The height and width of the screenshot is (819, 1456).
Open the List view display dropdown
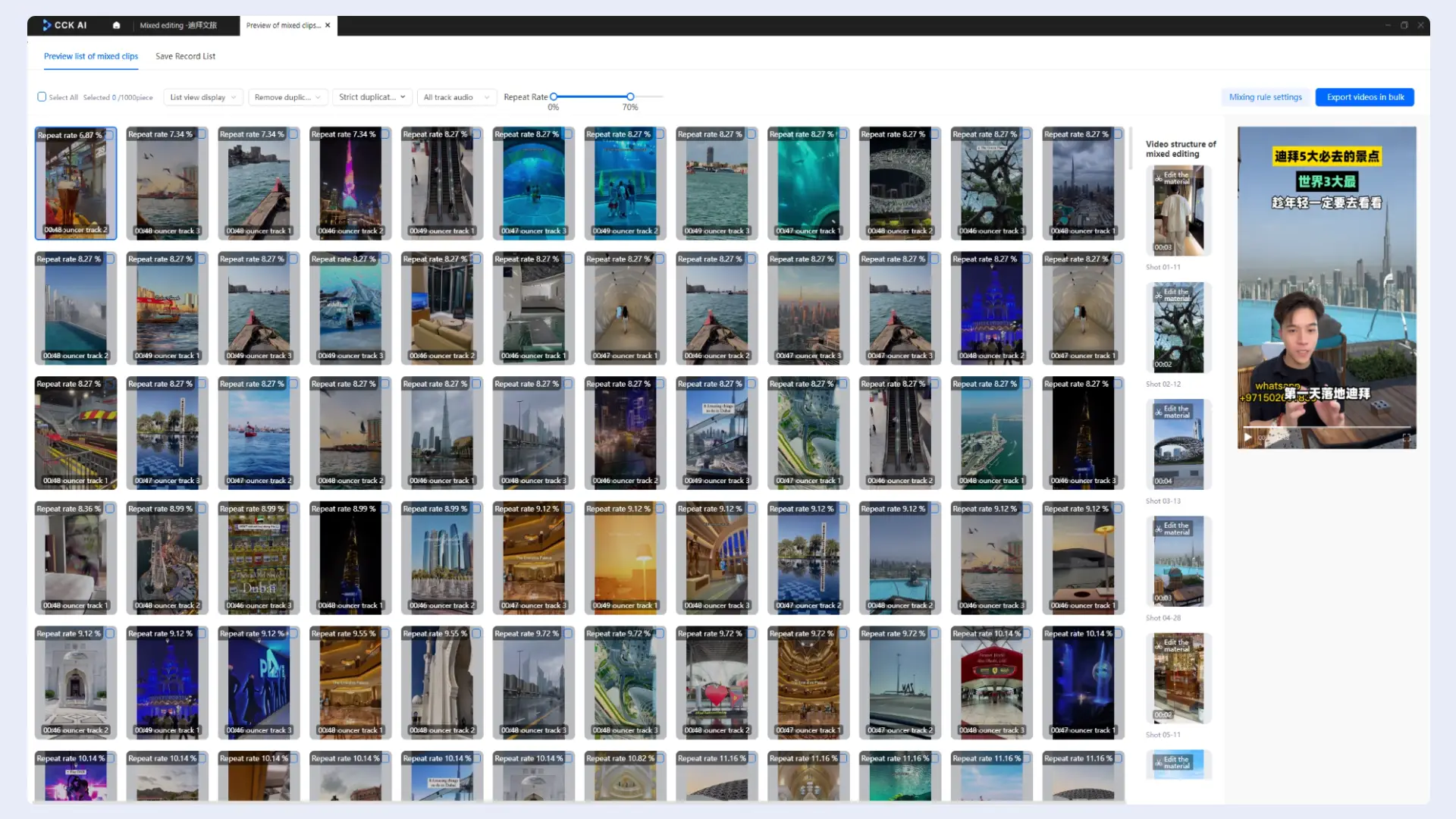pyautogui.click(x=202, y=97)
